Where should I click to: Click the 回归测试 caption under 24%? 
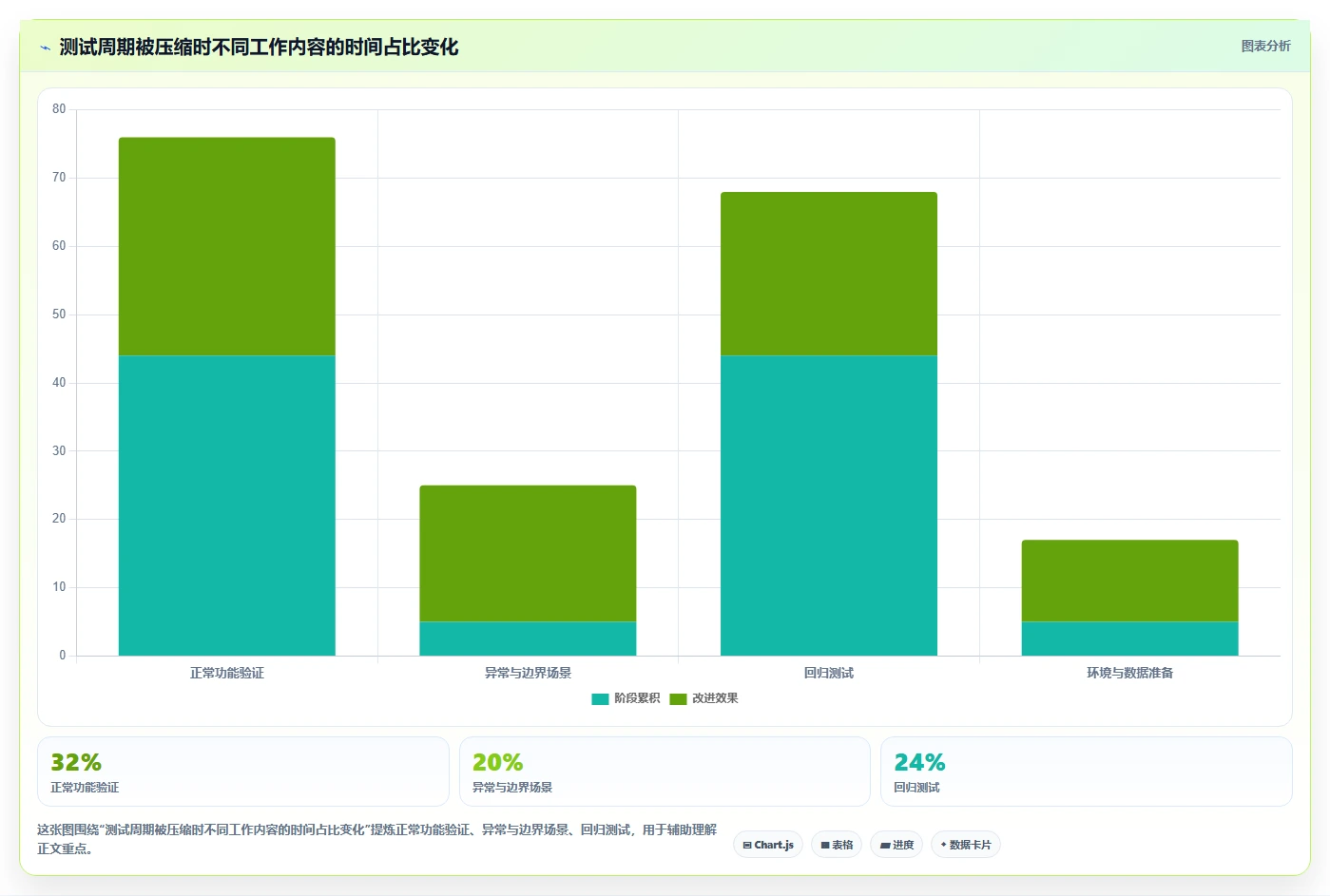[916, 788]
